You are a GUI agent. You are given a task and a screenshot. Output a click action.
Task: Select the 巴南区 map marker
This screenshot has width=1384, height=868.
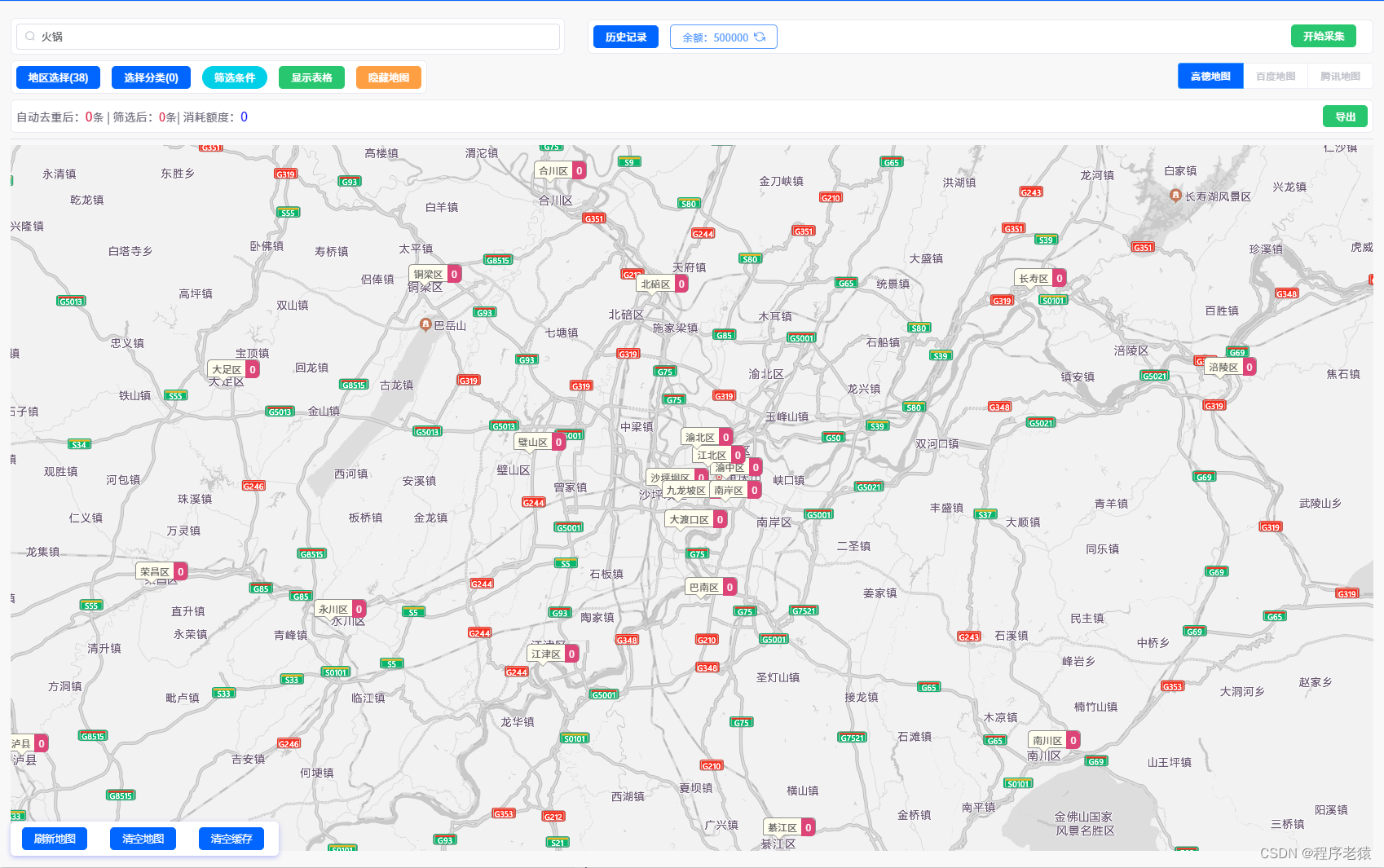[712, 587]
